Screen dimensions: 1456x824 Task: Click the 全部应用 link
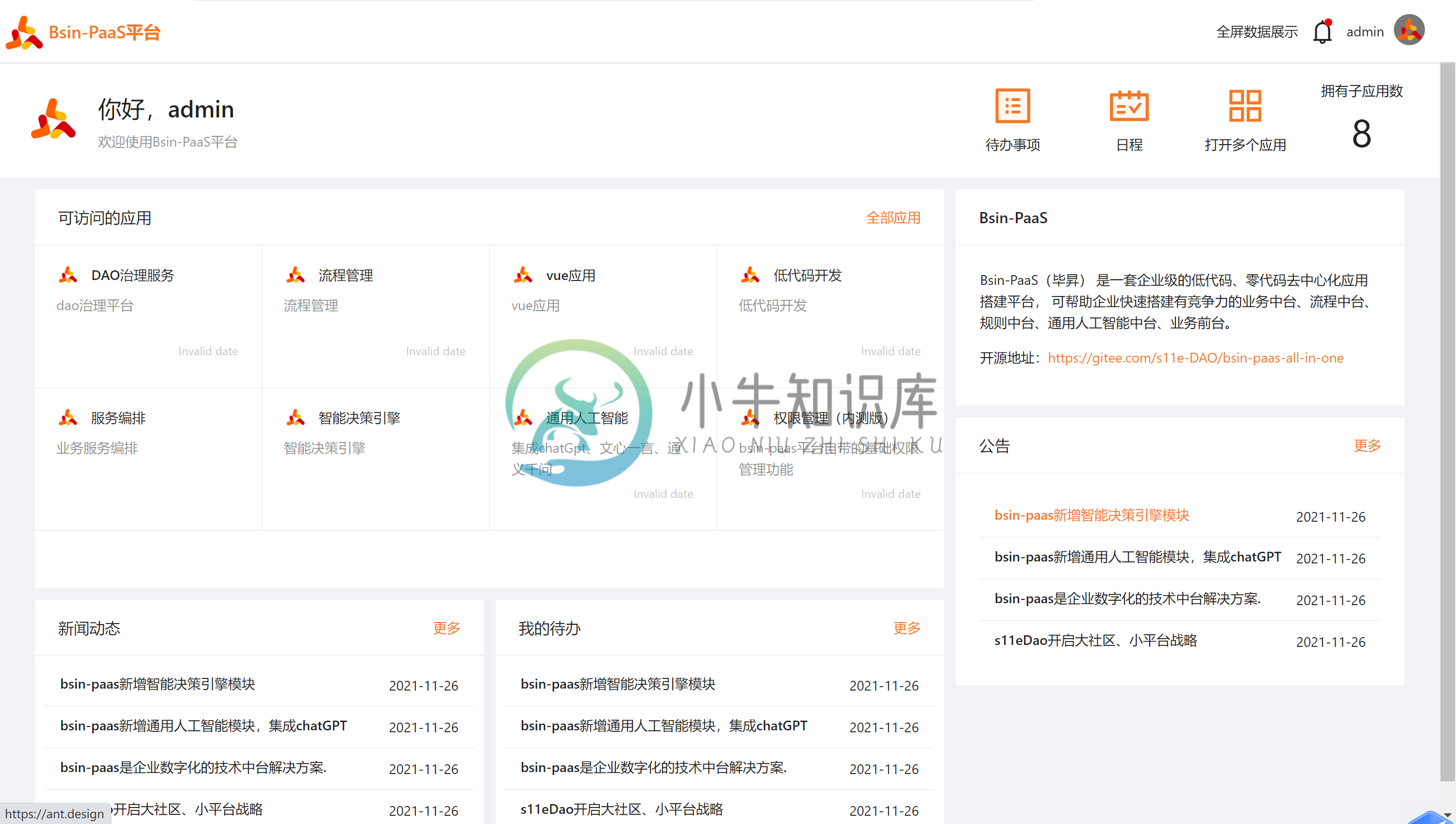pos(893,218)
